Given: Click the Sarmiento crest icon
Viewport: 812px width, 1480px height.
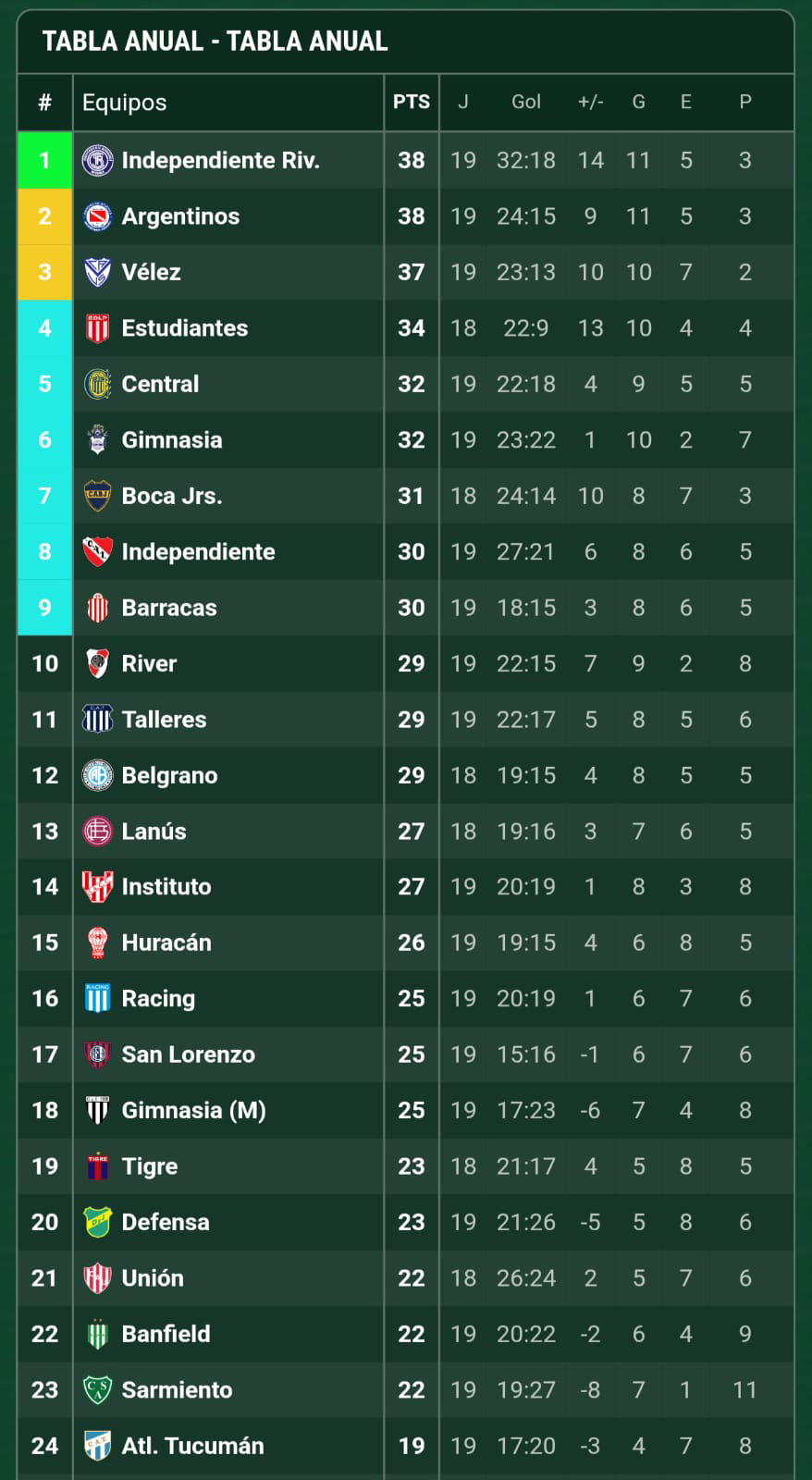Looking at the screenshot, I should tap(97, 1389).
